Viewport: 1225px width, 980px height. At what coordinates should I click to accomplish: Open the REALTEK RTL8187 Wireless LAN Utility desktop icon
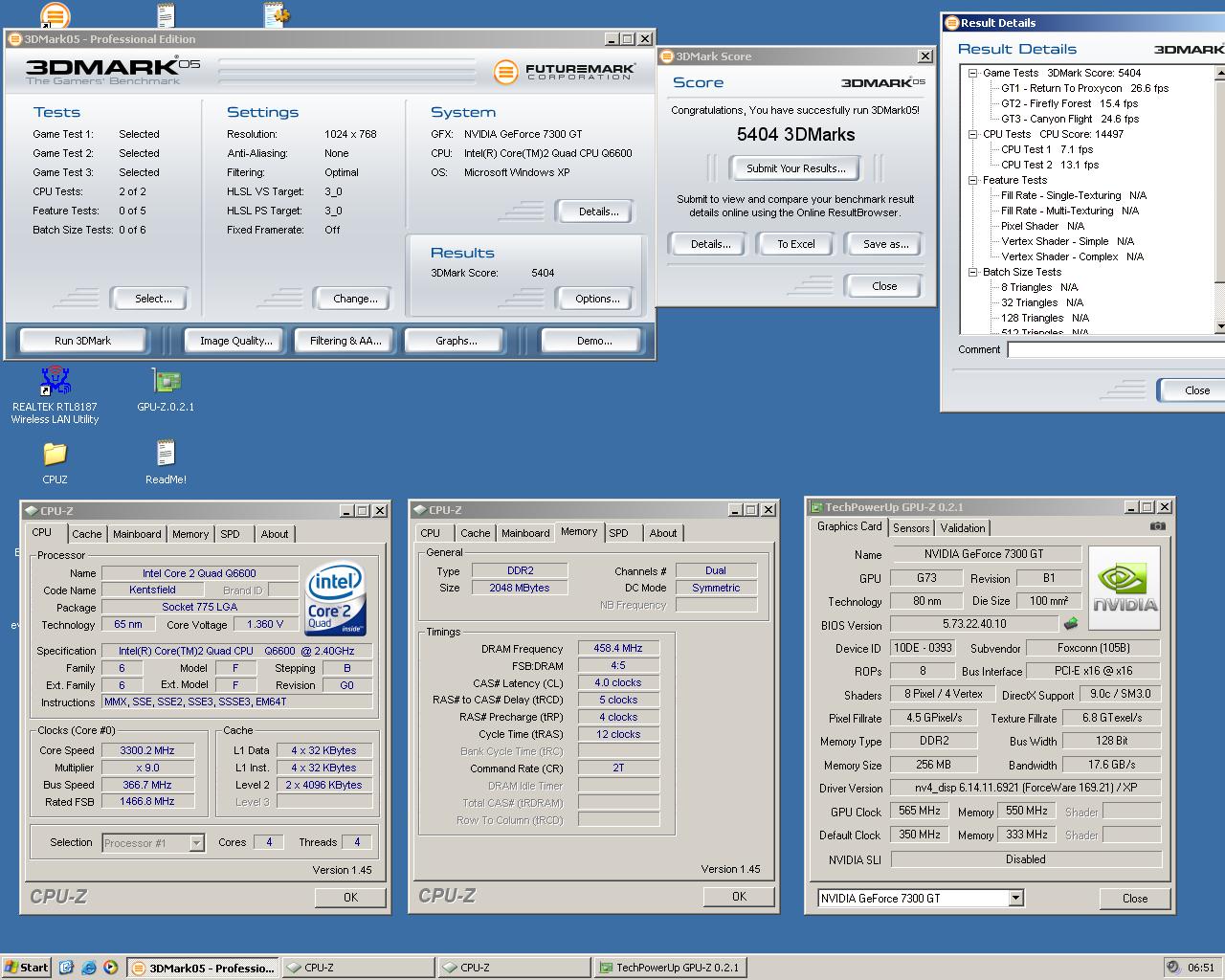pyautogui.click(x=55, y=394)
